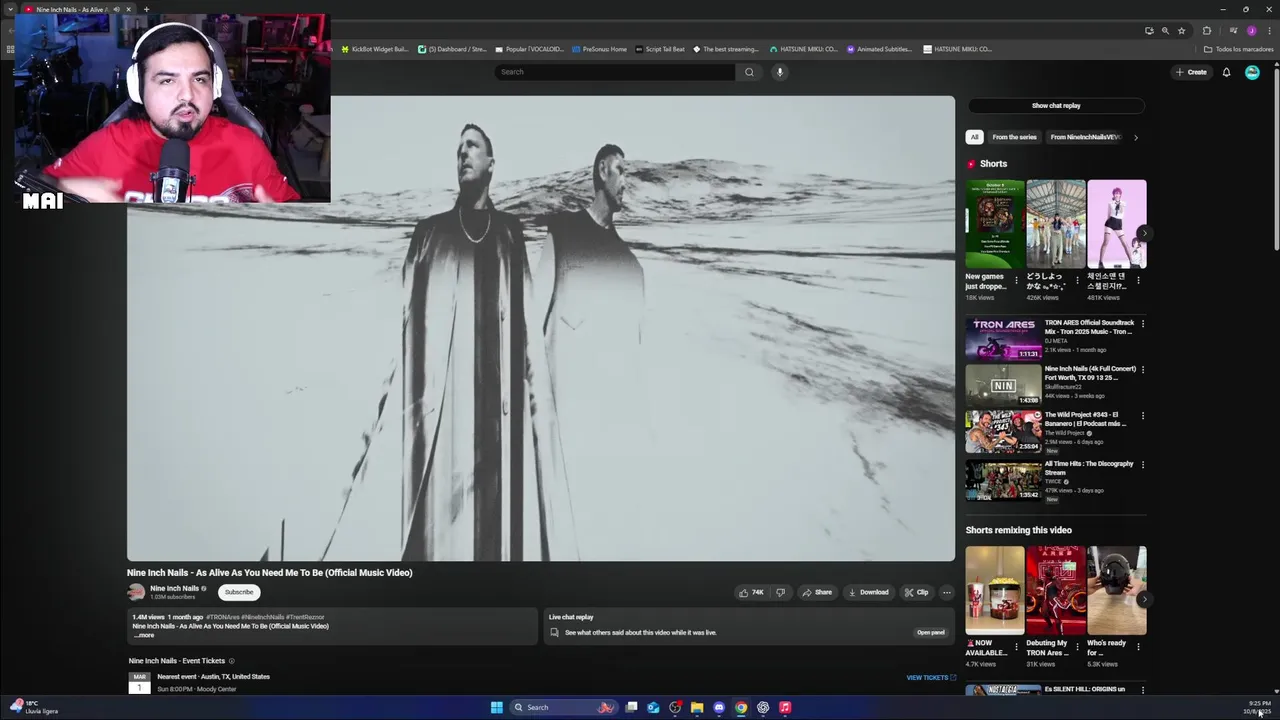Viewport: 1280px width, 720px height.
Task: Open The Wild Project #343 video
Action: (x=1004, y=431)
